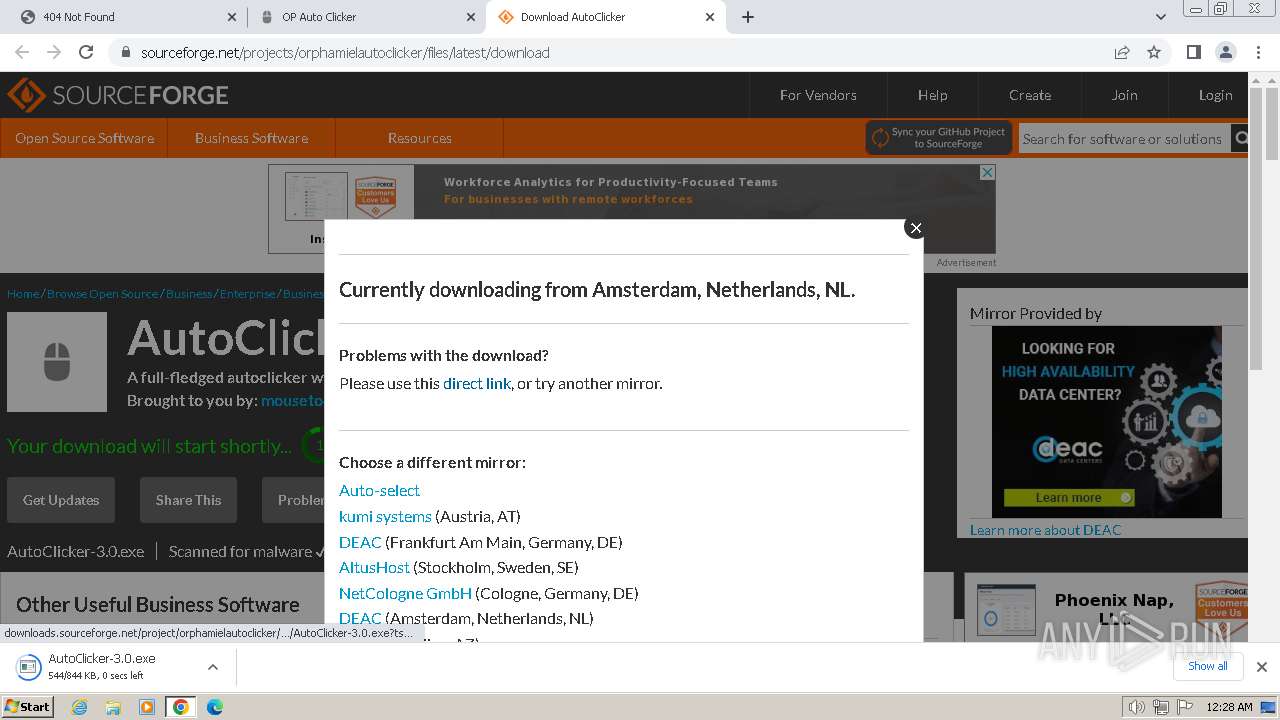Click the direct link hyperlink
Viewport: 1280px width, 720px height.
477,383
